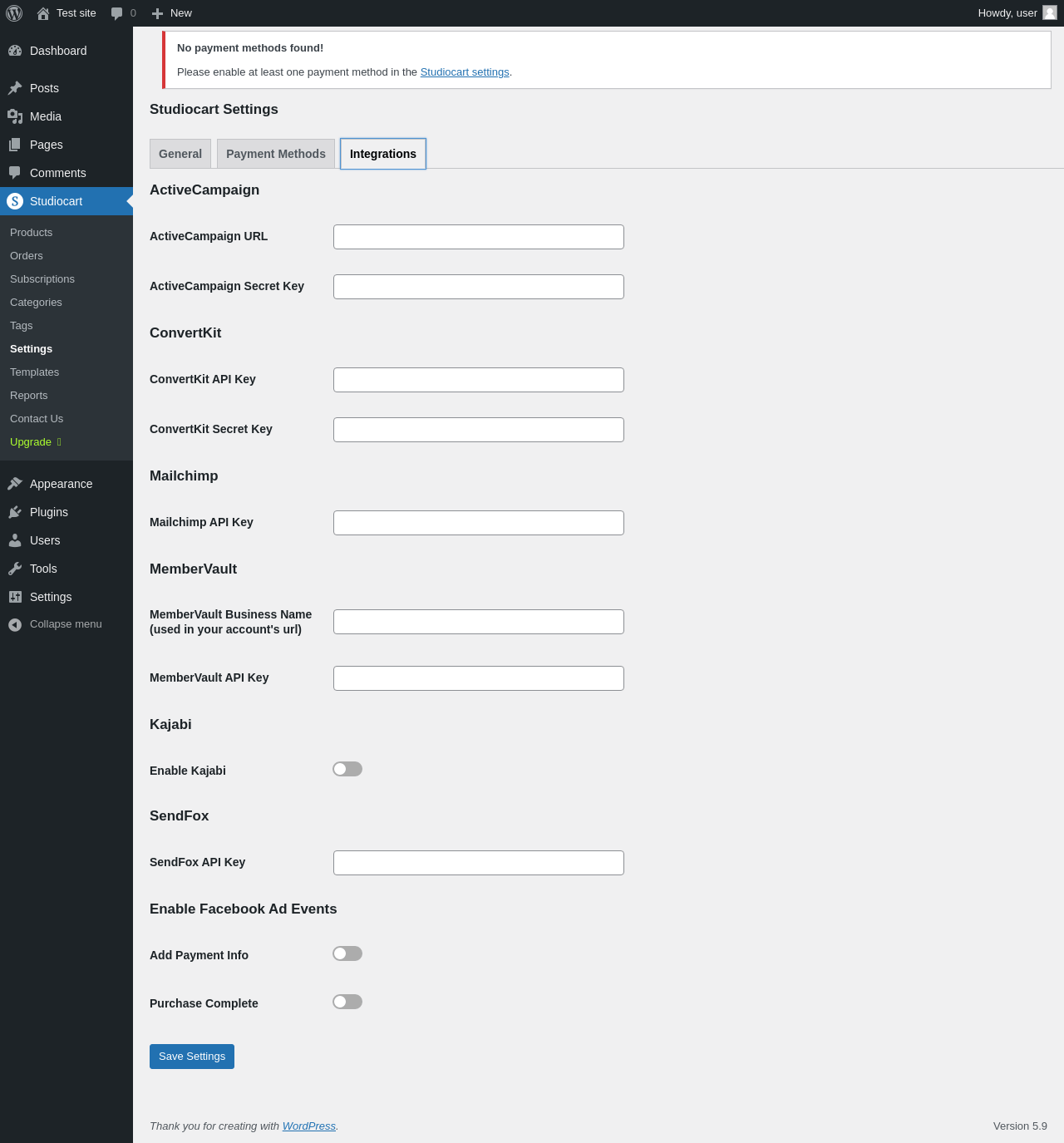Viewport: 1064px width, 1143px height.
Task: Click the WordPress logo icon
Action: [14, 13]
